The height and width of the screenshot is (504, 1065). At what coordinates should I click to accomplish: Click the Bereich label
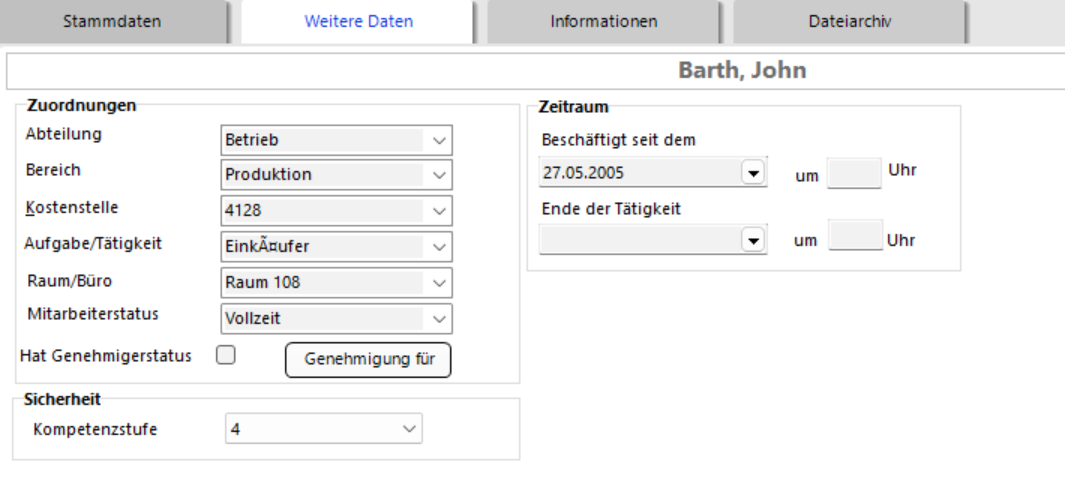[53, 170]
